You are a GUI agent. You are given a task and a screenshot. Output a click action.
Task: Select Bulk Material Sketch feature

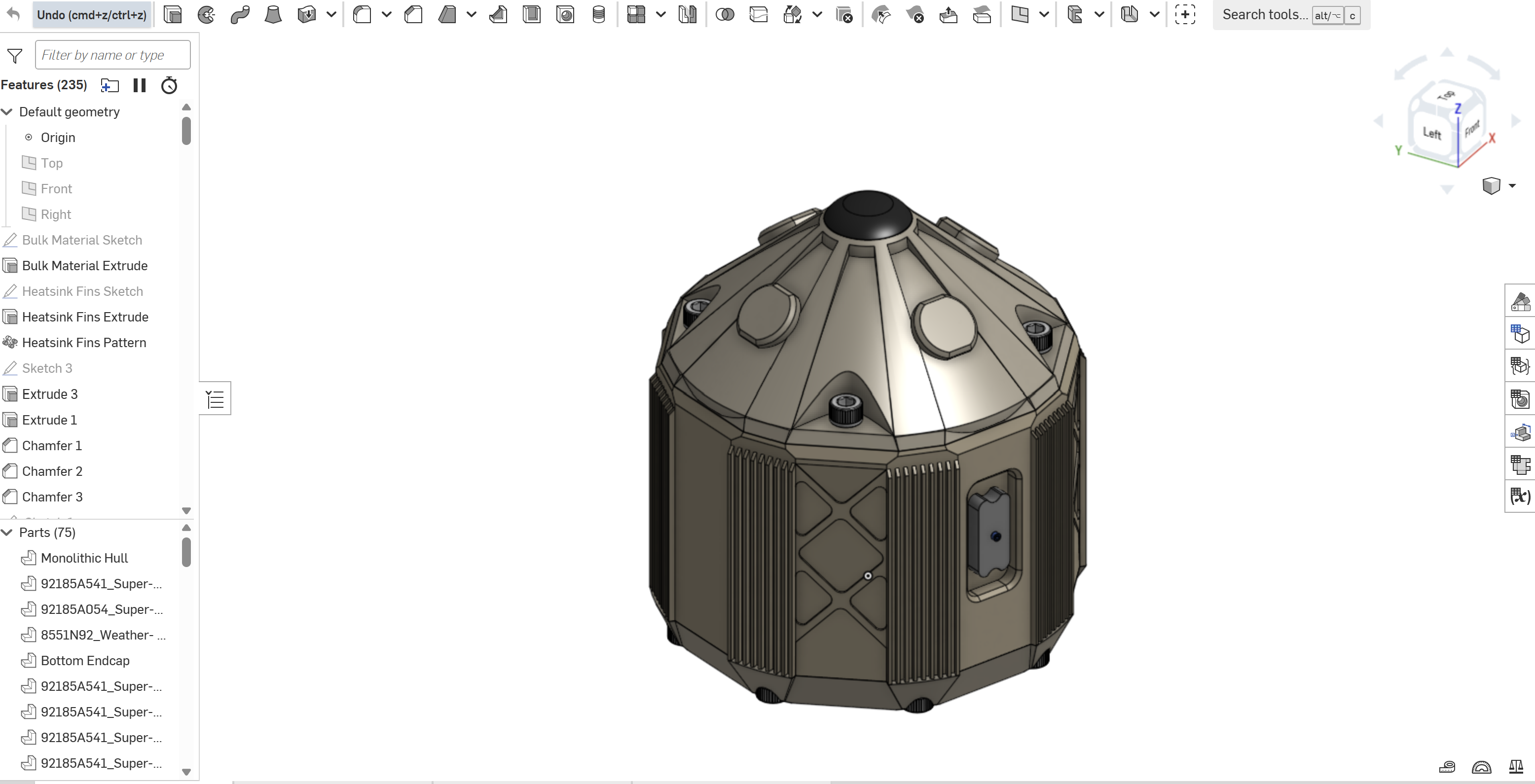point(82,240)
